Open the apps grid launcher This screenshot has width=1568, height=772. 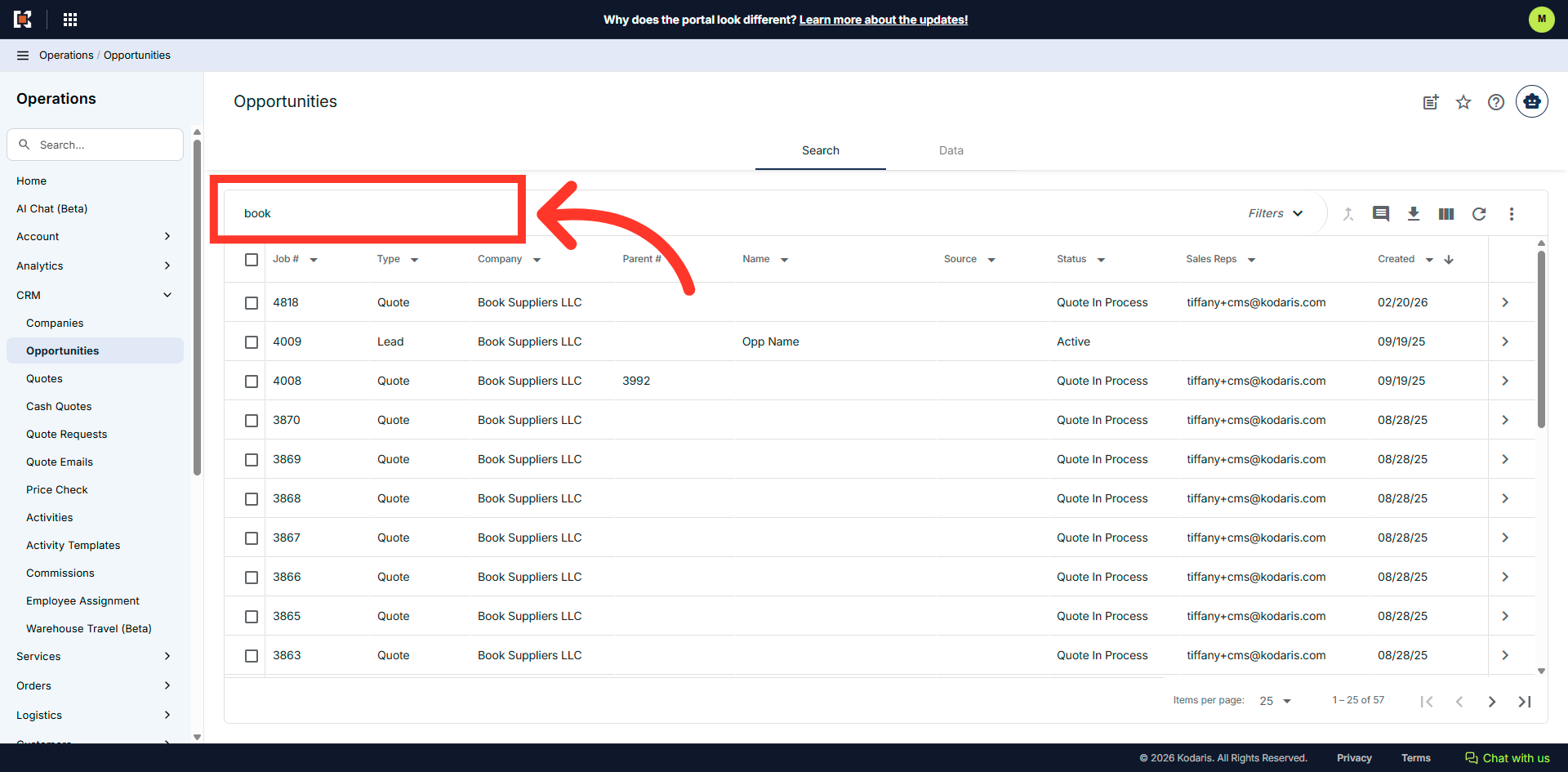70,19
